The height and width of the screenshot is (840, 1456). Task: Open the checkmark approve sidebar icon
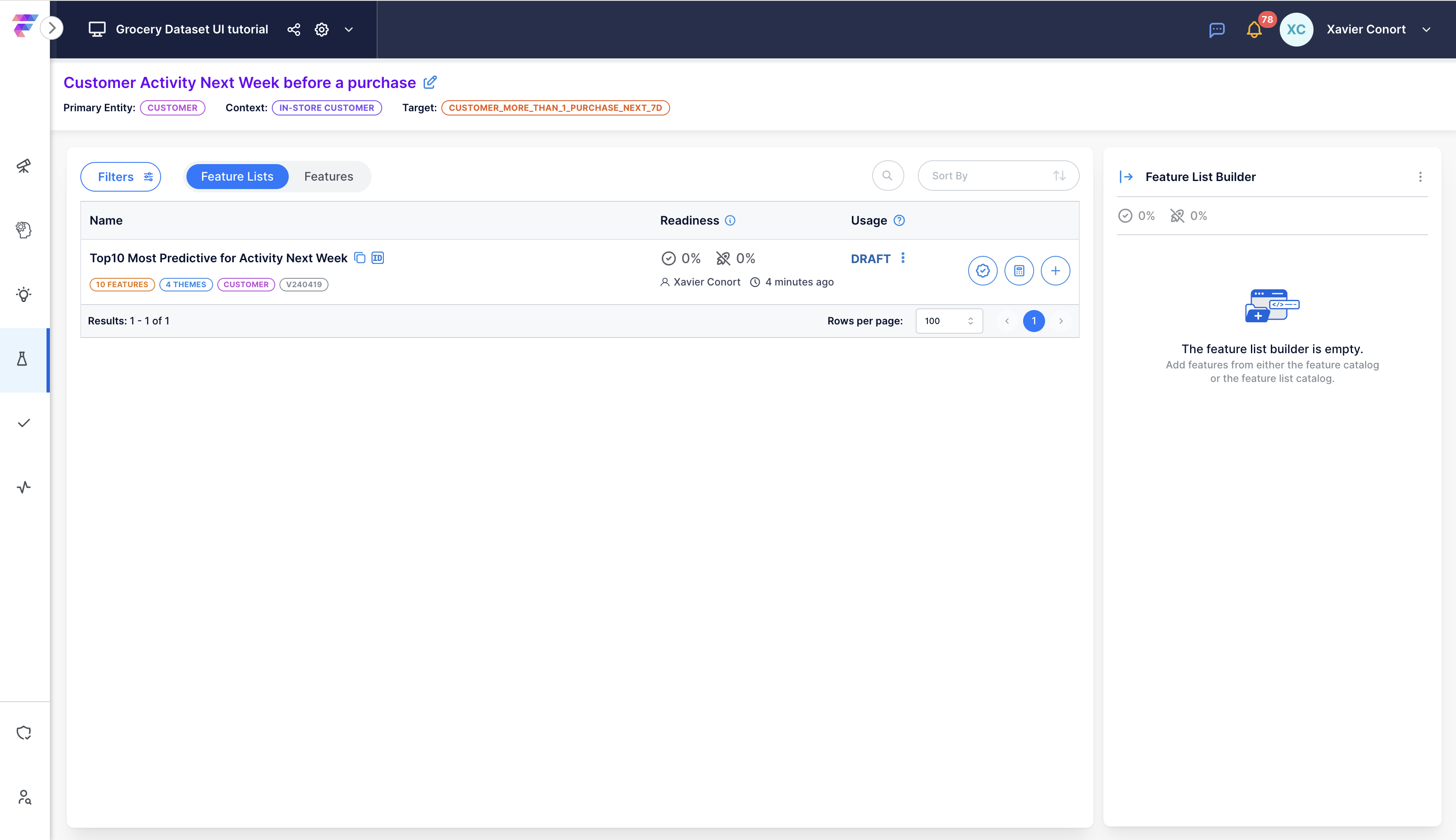(x=24, y=423)
